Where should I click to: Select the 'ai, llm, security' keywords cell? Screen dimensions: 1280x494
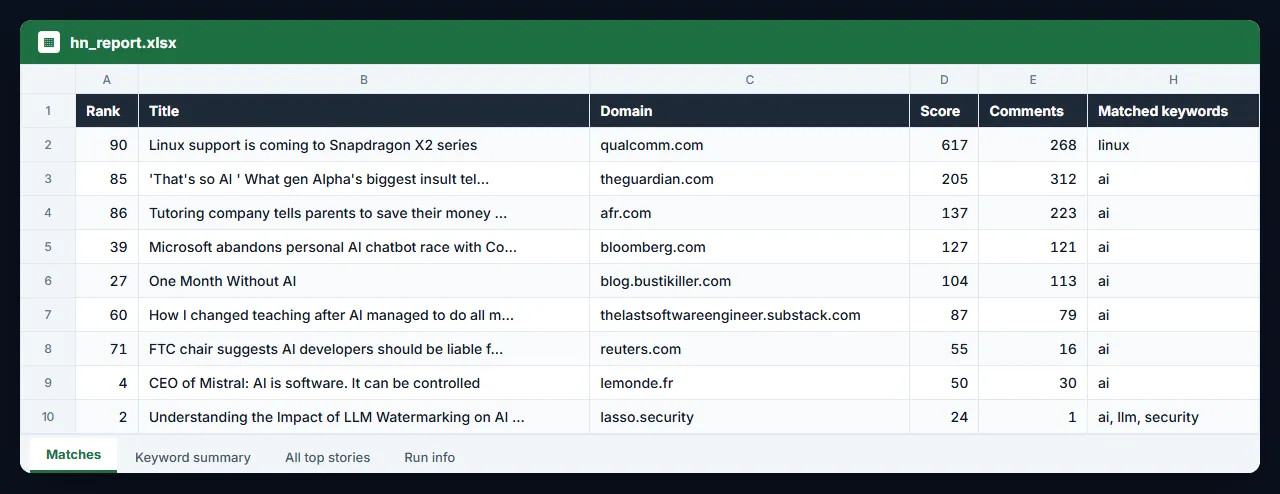tap(1173, 417)
